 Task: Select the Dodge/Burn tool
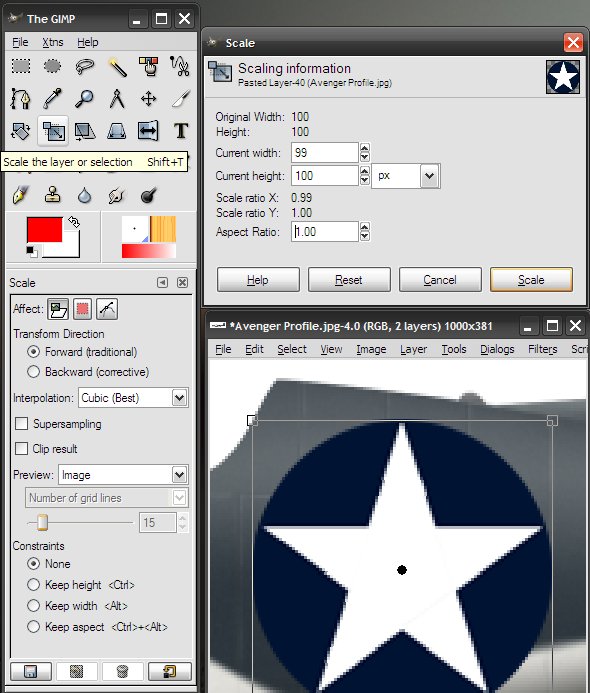[148, 195]
